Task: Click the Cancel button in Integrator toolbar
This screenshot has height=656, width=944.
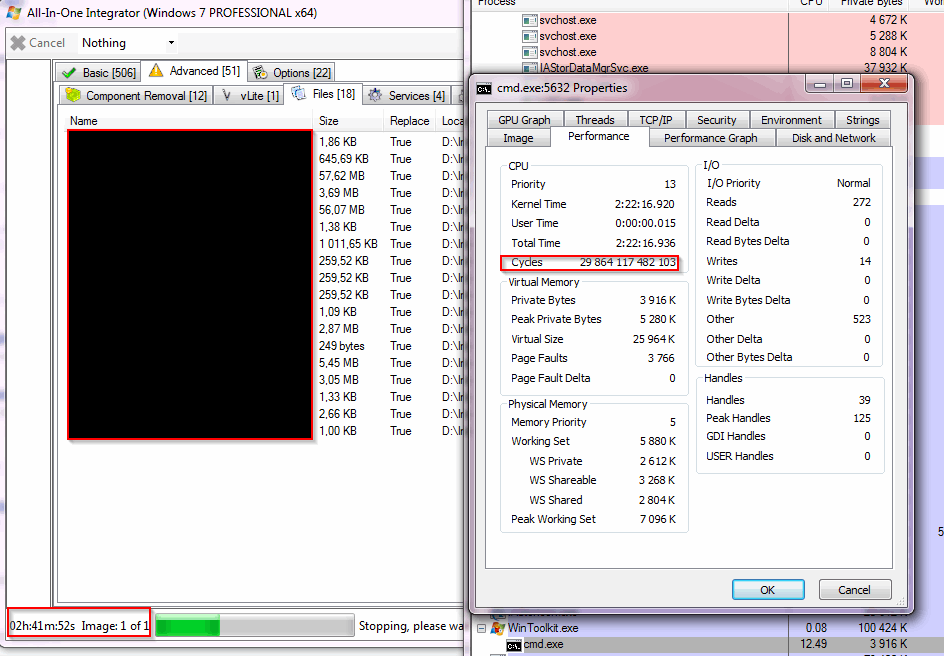Action: click(39, 43)
